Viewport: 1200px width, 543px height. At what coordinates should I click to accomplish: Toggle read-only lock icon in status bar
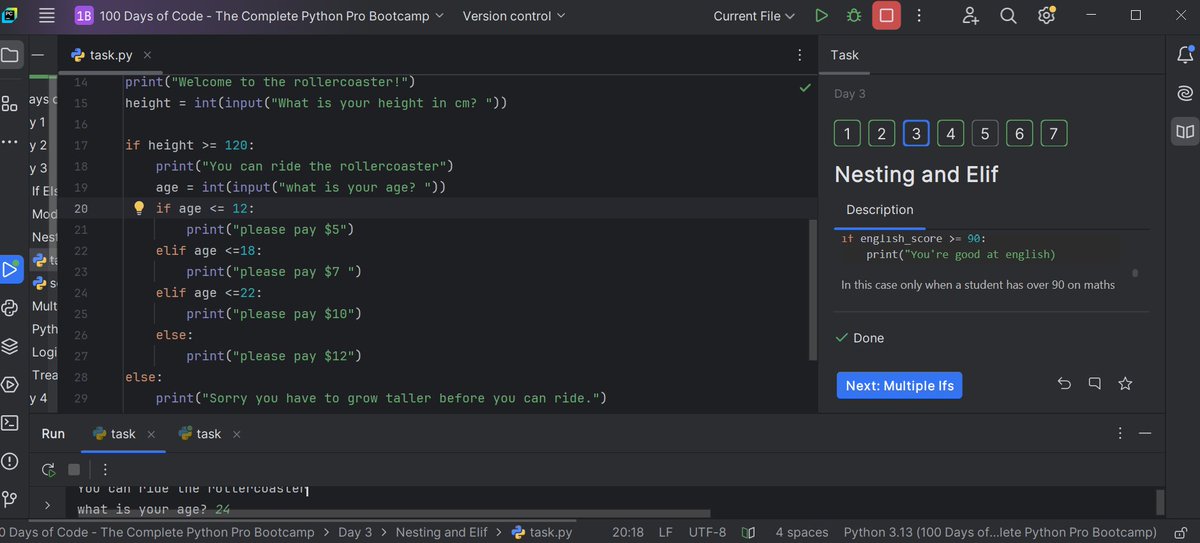(x=1181, y=532)
